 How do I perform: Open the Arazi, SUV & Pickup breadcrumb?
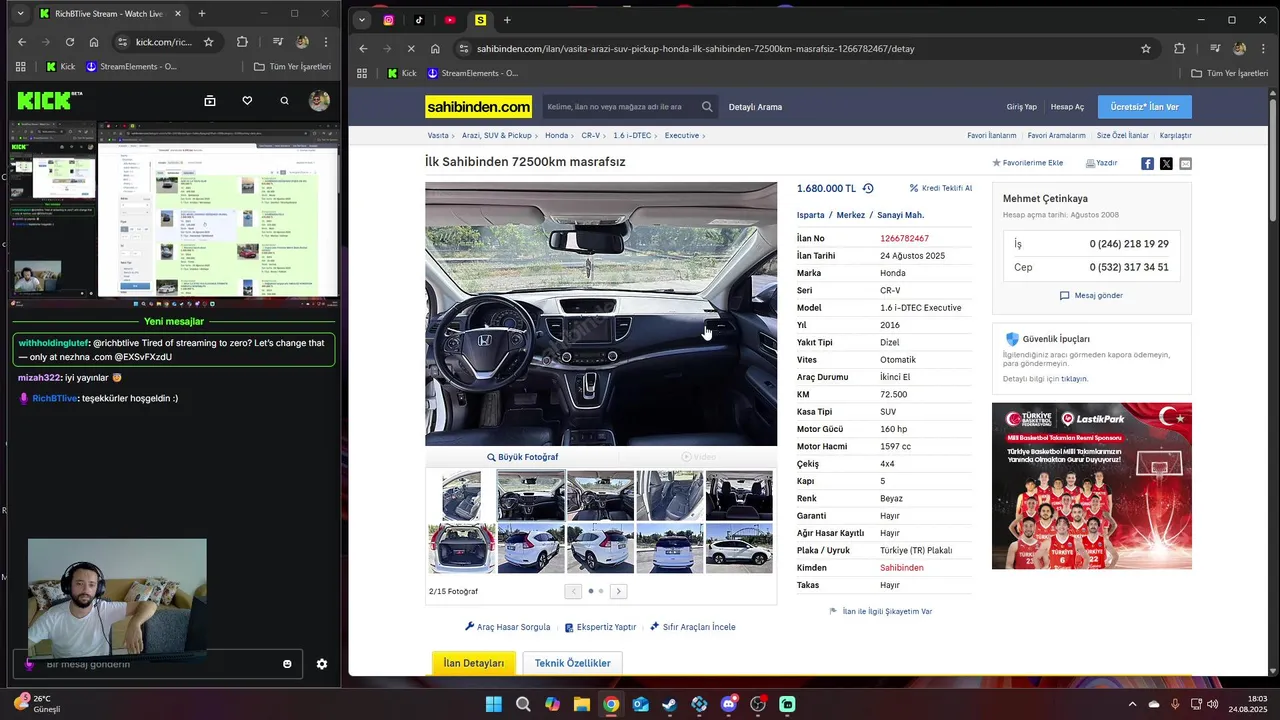coord(497,135)
